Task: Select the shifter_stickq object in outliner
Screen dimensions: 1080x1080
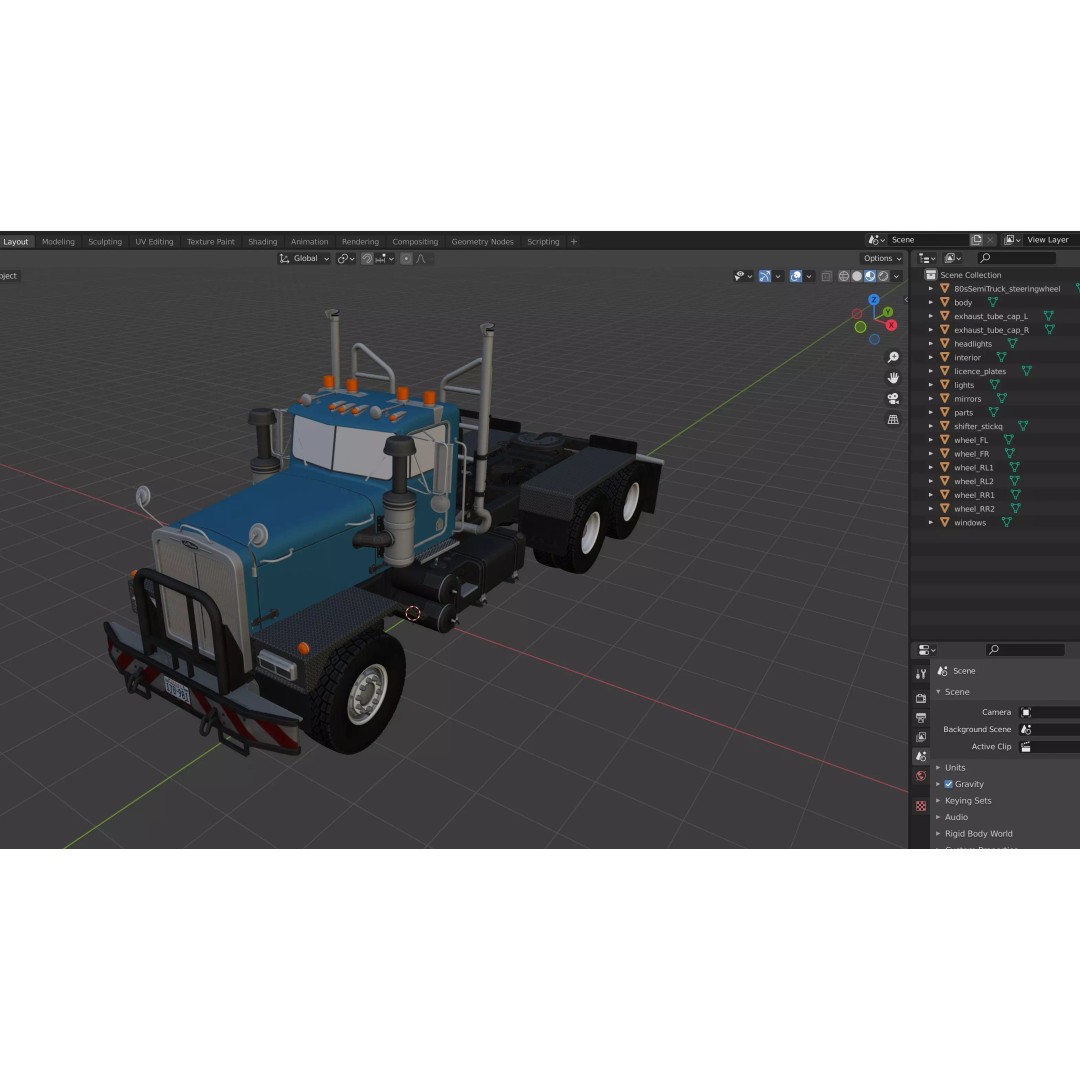Action: (978, 426)
